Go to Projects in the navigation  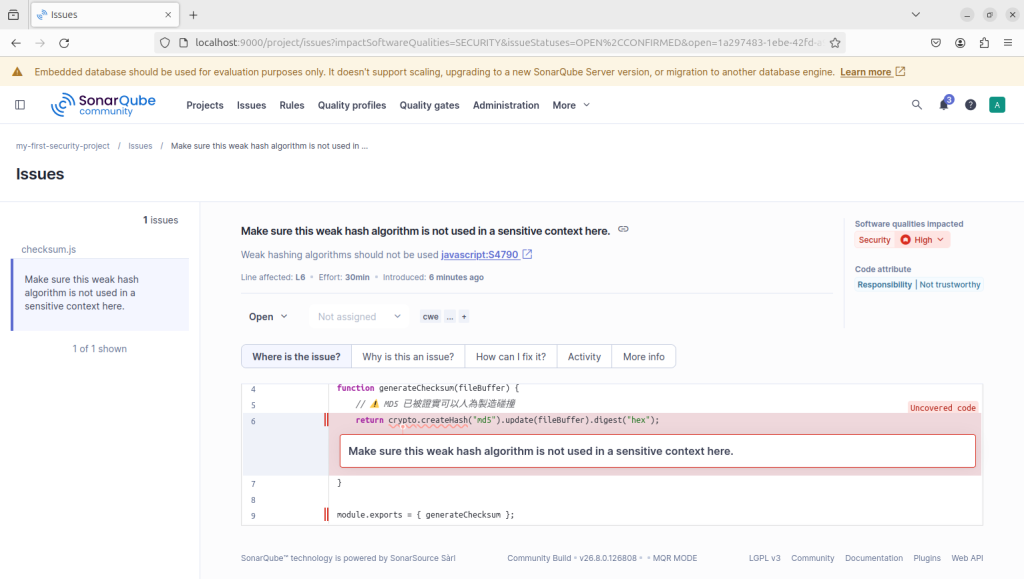[x=205, y=105]
